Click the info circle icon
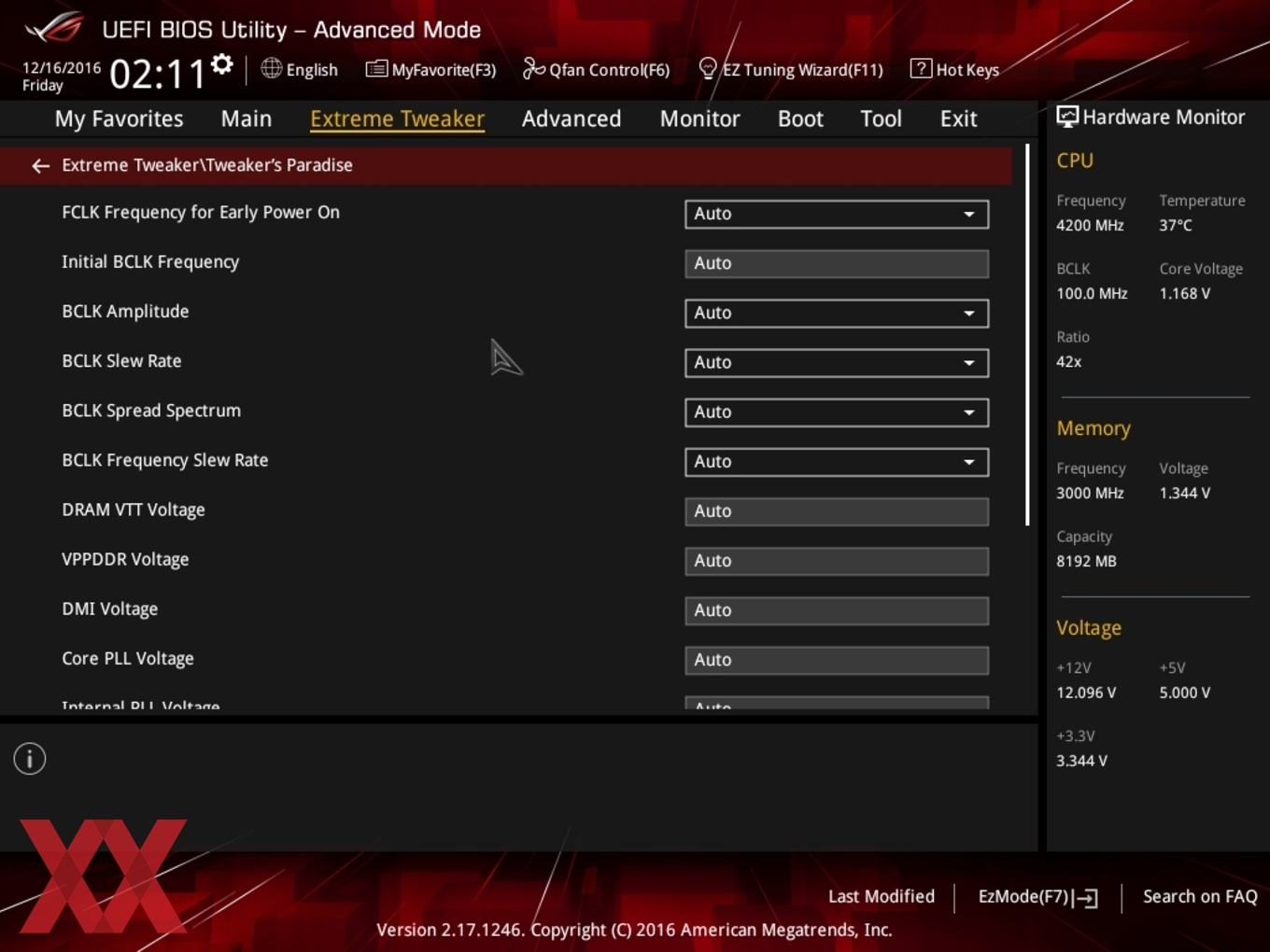Image resolution: width=1270 pixels, height=952 pixels. click(x=30, y=759)
